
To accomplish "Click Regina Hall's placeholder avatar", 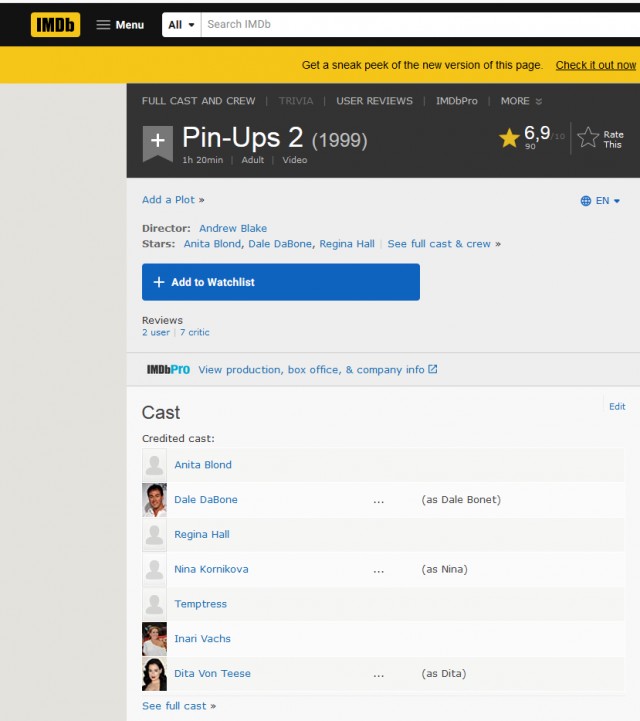I will (x=154, y=535).
